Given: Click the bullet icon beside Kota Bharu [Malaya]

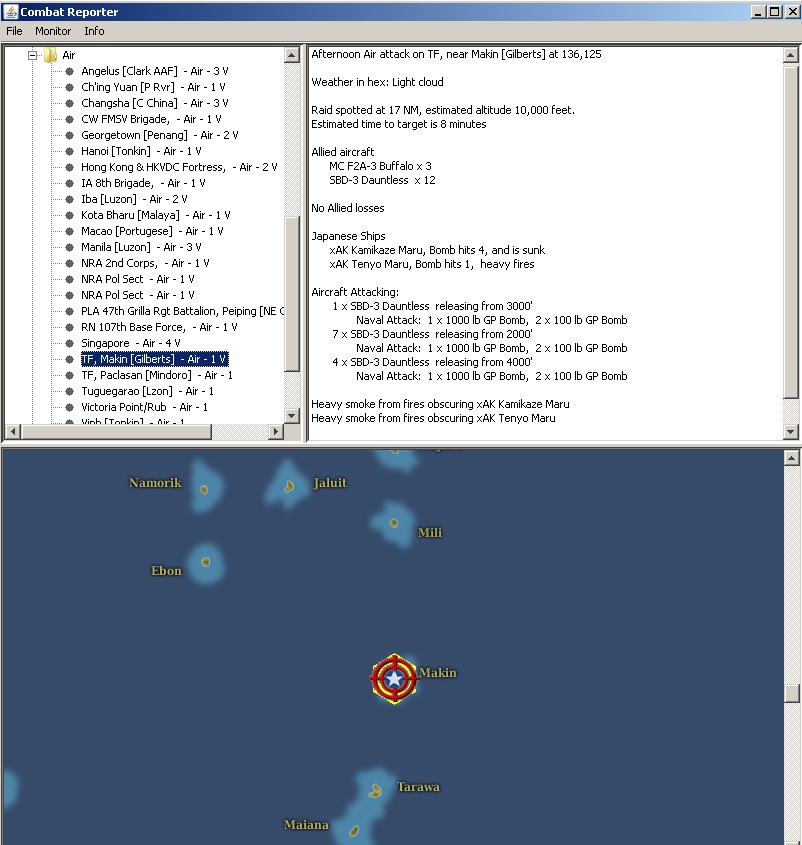Looking at the screenshot, I should coord(69,215).
